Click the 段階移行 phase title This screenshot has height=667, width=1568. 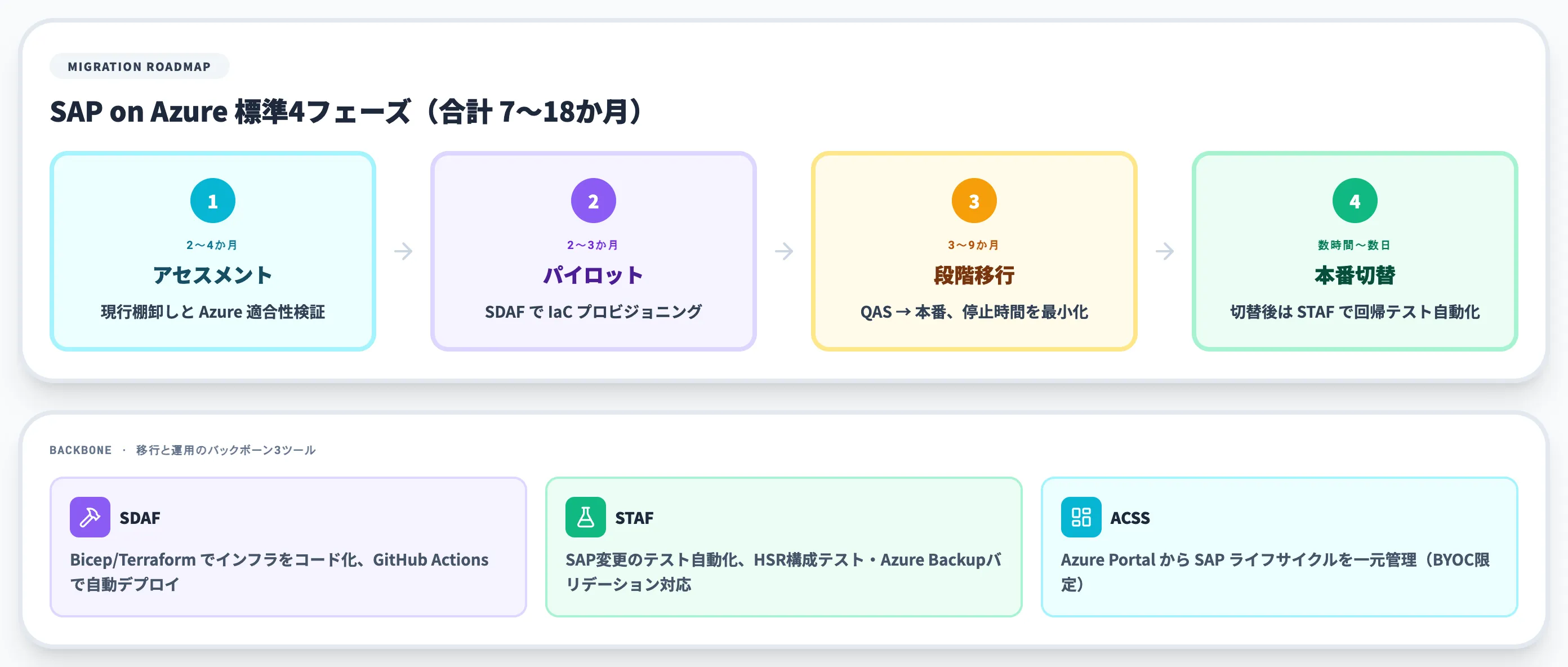coord(974,275)
